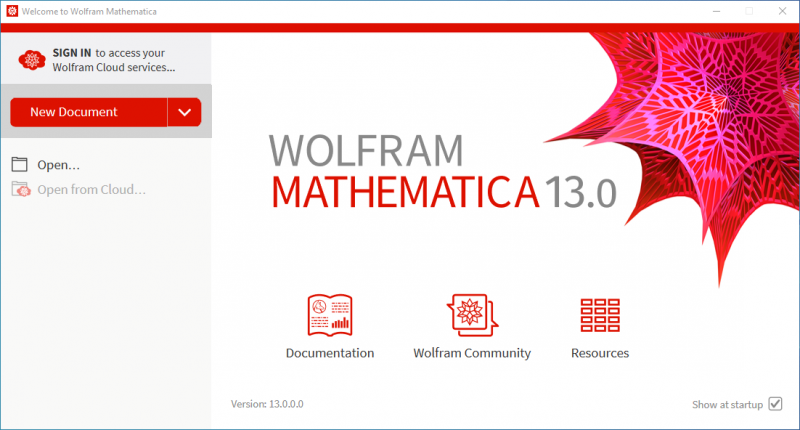
Task: Click the Resources label
Action: click(600, 353)
